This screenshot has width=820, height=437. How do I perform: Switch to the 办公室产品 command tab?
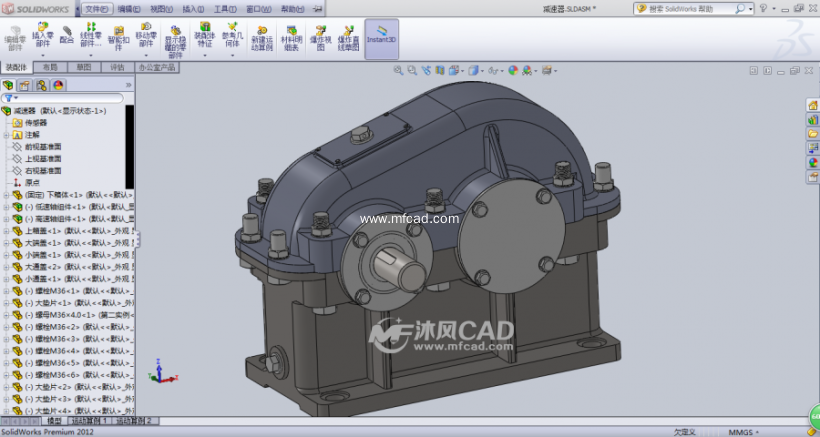tap(157, 67)
